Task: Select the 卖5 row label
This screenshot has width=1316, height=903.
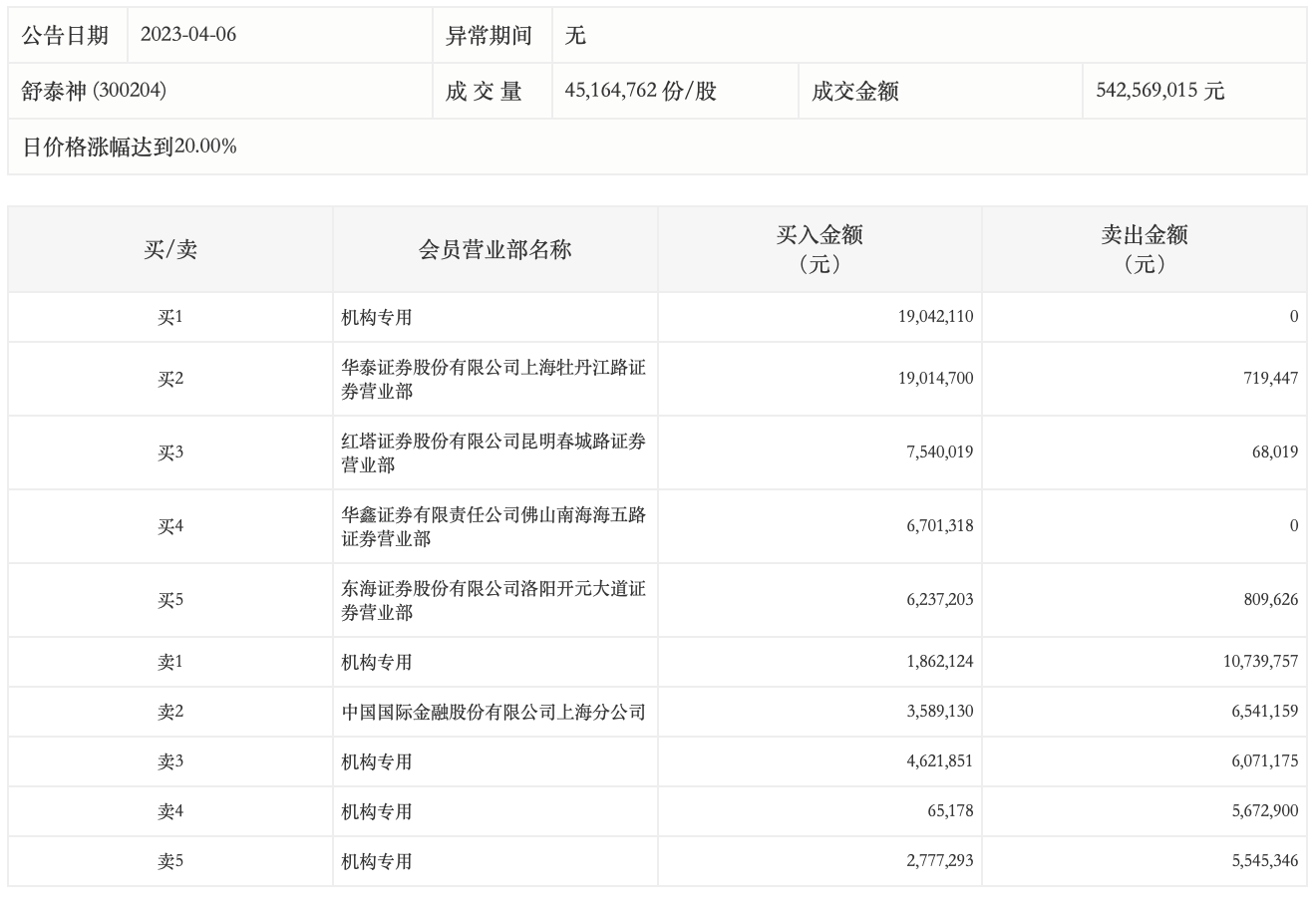Action: click(x=170, y=861)
